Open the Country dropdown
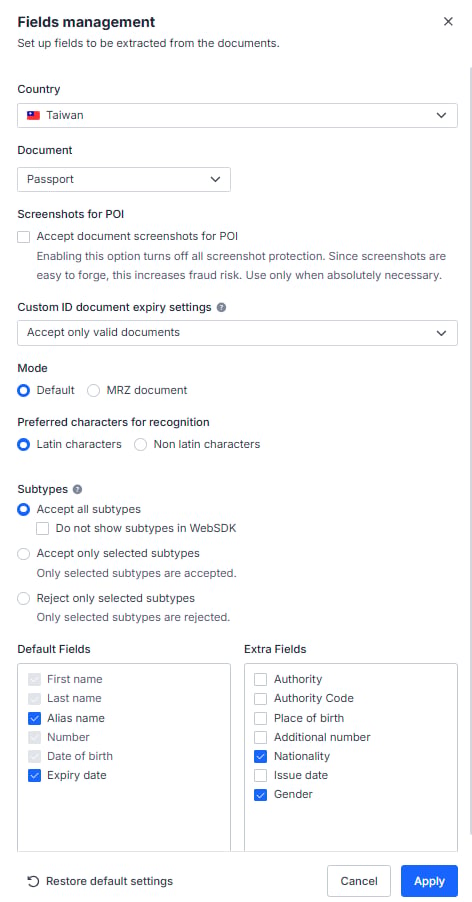This screenshot has height=902, width=472. 237,115
